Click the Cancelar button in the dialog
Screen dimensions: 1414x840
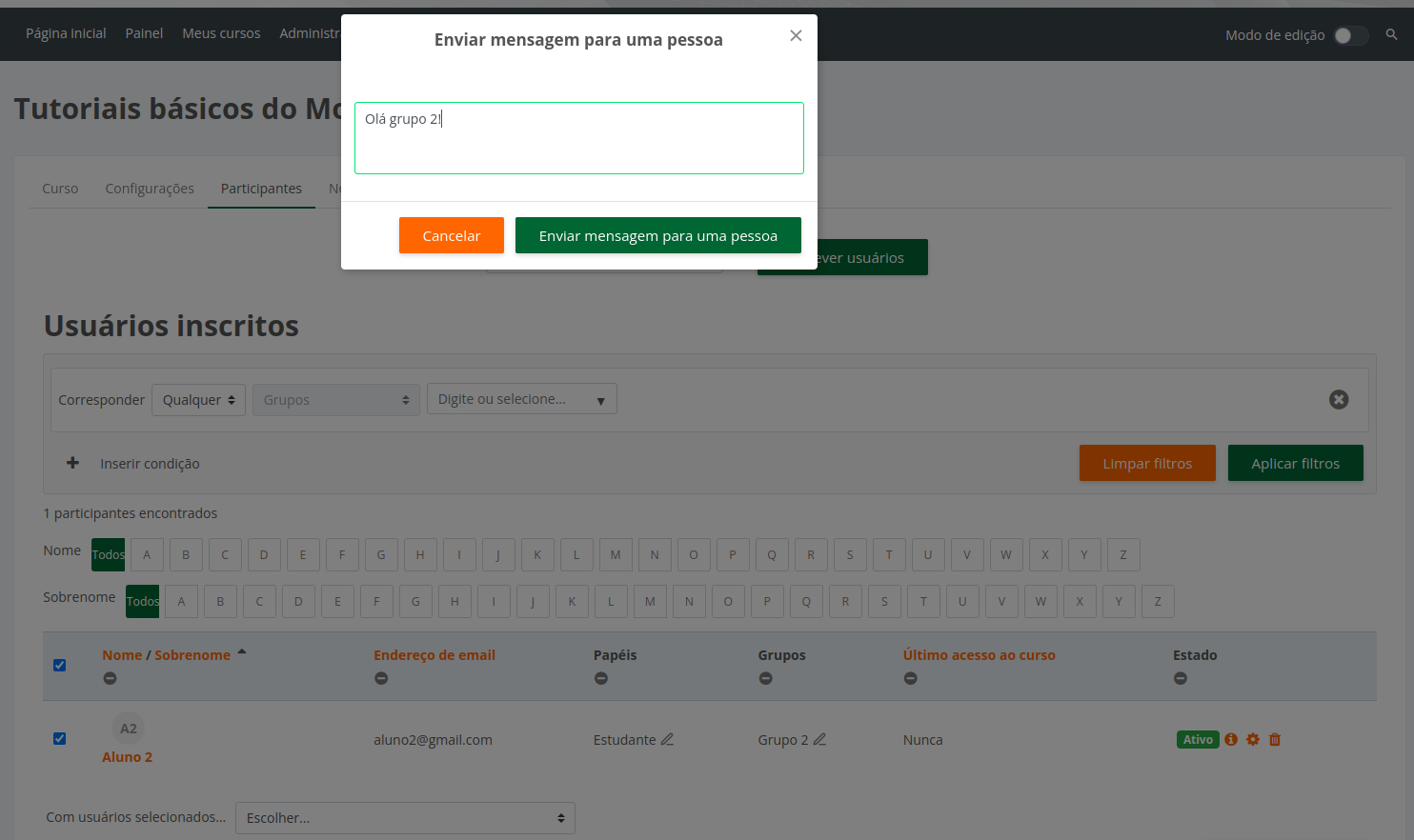click(451, 235)
